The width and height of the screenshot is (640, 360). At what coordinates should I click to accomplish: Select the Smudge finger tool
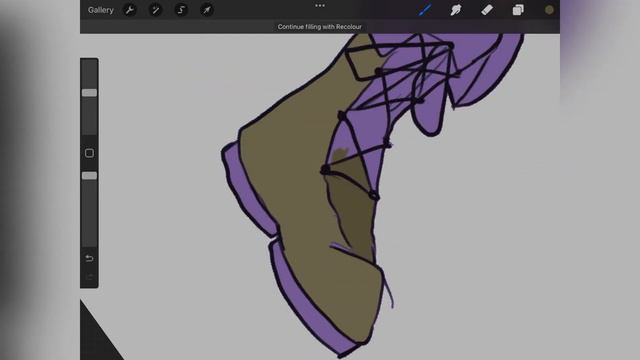(x=456, y=10)
